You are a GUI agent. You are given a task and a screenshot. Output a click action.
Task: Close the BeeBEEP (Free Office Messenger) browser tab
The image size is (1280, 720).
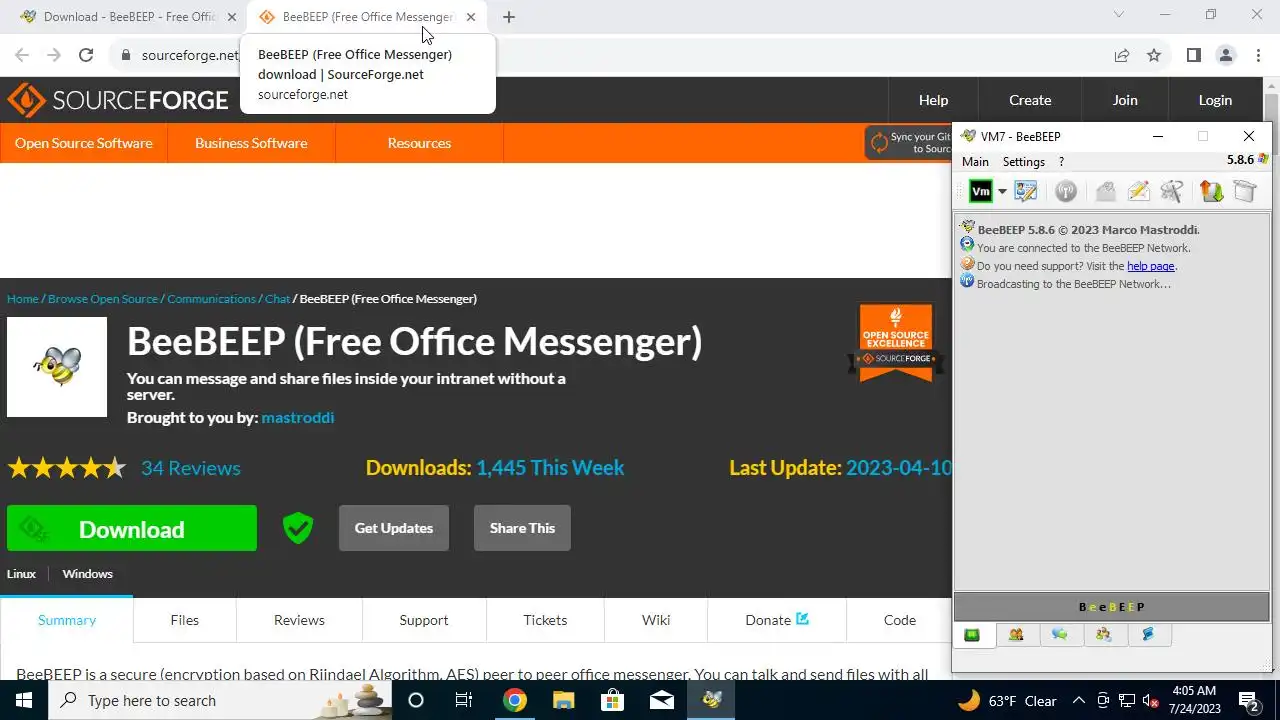pos(471,17)
